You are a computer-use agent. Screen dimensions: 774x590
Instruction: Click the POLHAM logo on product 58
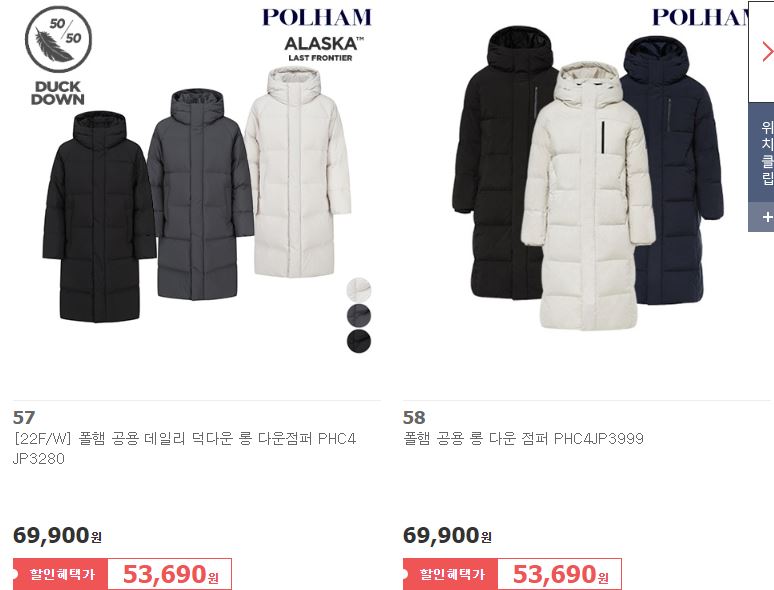(x=701, y=17)
